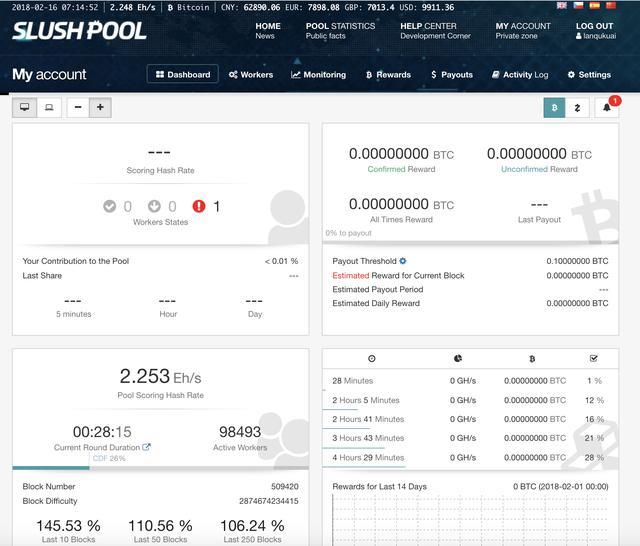Click the clock column header icon
Screen dimensions: 640x546
372,358
